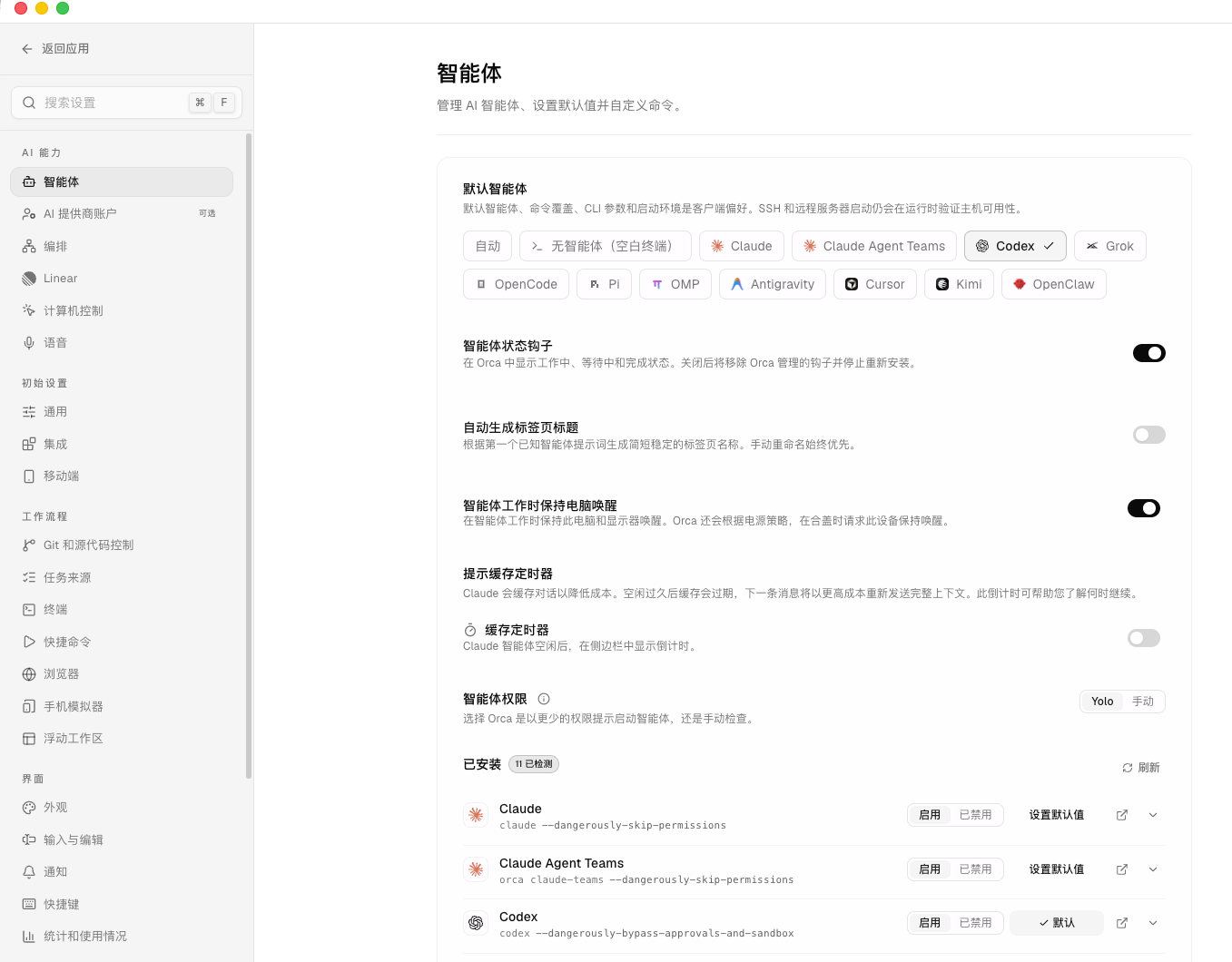The image size is (1232, 962).
Task: Pick the Pi agent chip
Action: (x=604, y=284)
